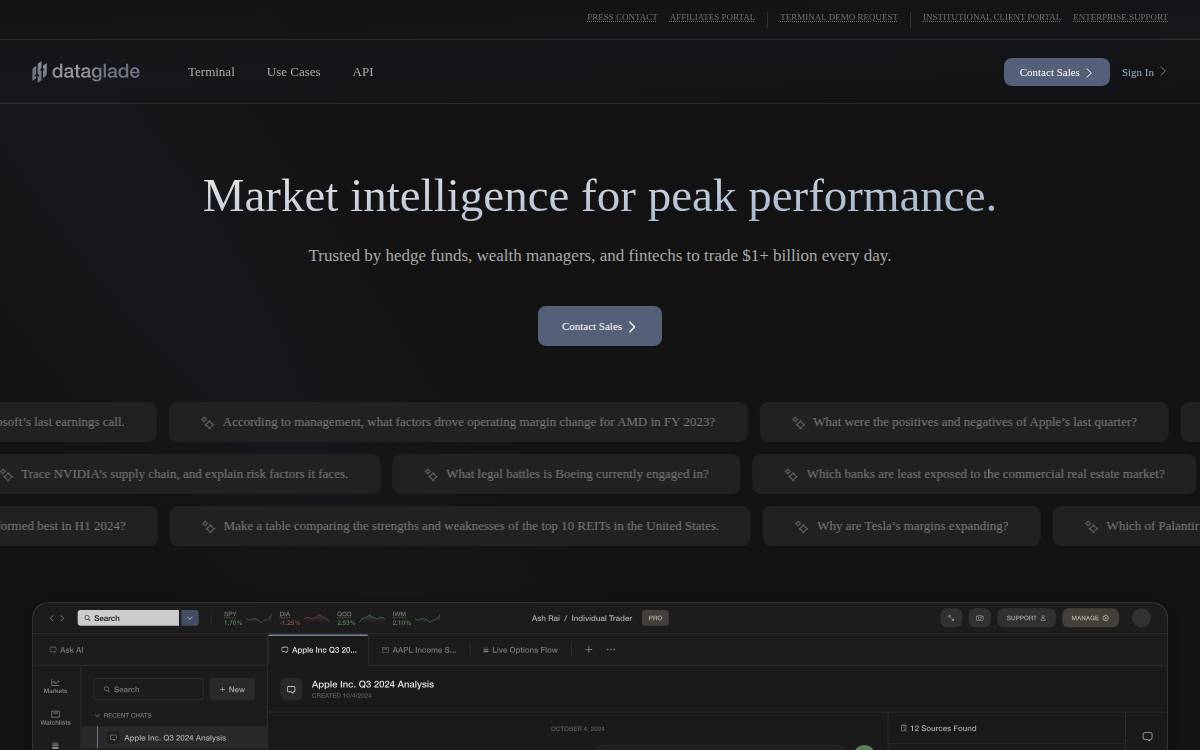Open the Press Contact link

coord(622,17)
